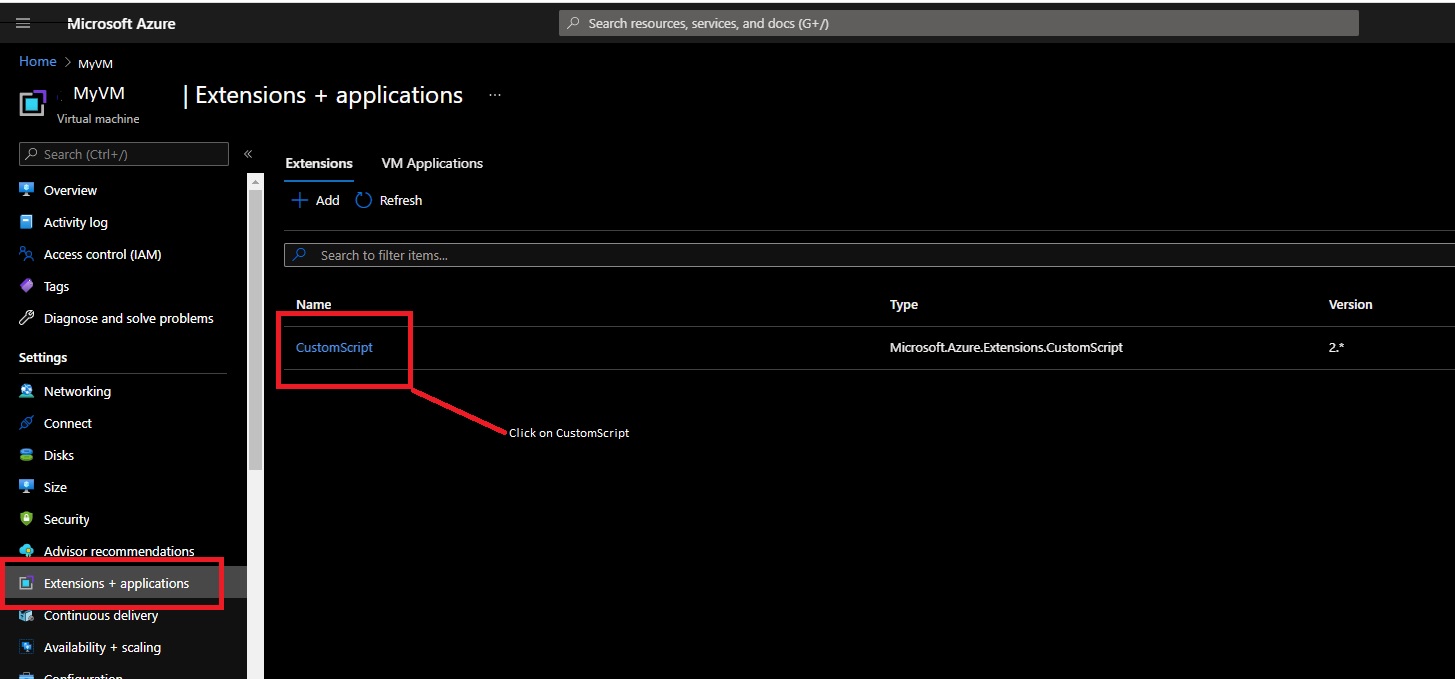The width and height of the screenshot is (1455, 679).
Task: Switch to the VM Applications tab
Action: pyautogui.click(x=431, y=163)
